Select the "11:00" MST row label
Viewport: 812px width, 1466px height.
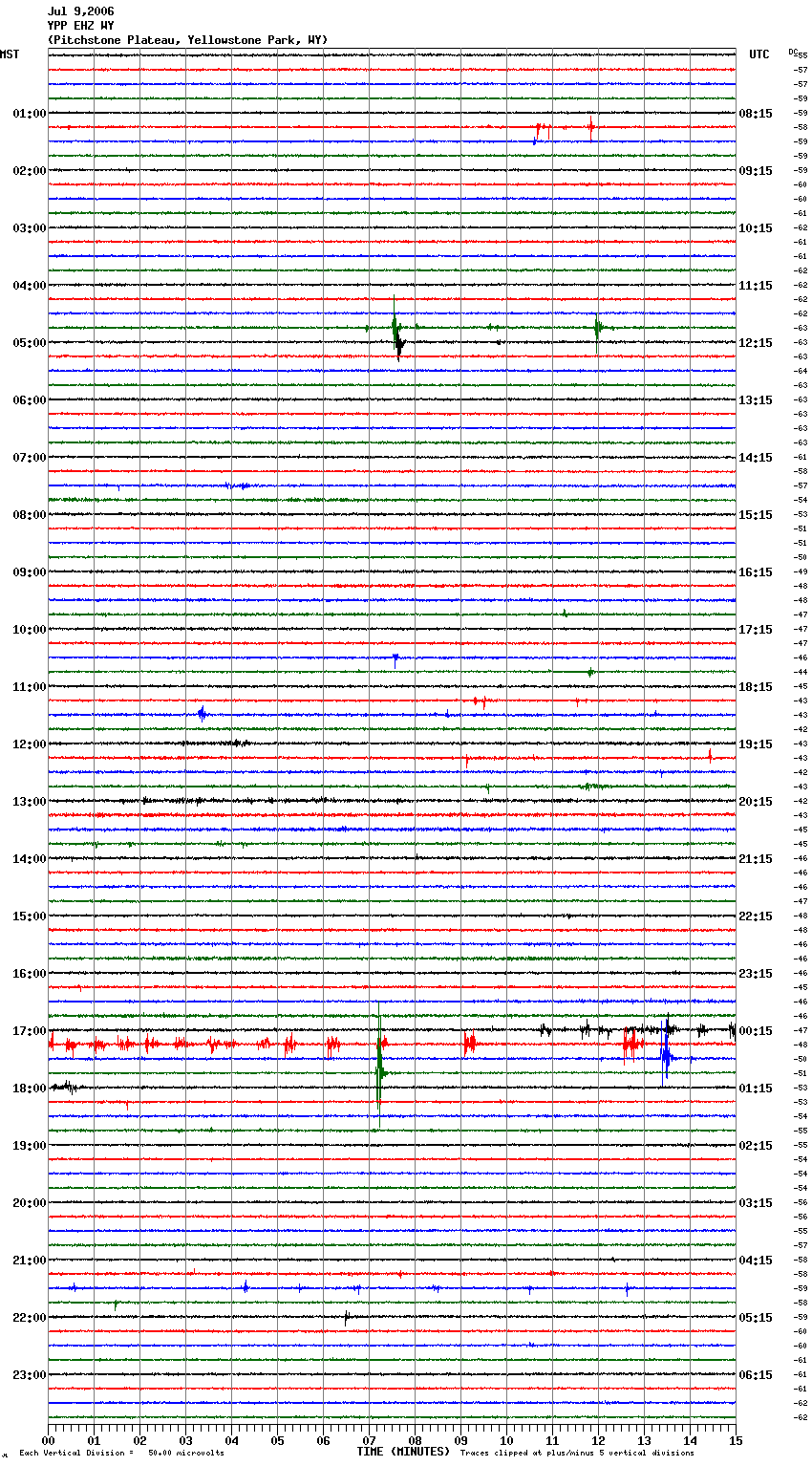pos(30,687)
